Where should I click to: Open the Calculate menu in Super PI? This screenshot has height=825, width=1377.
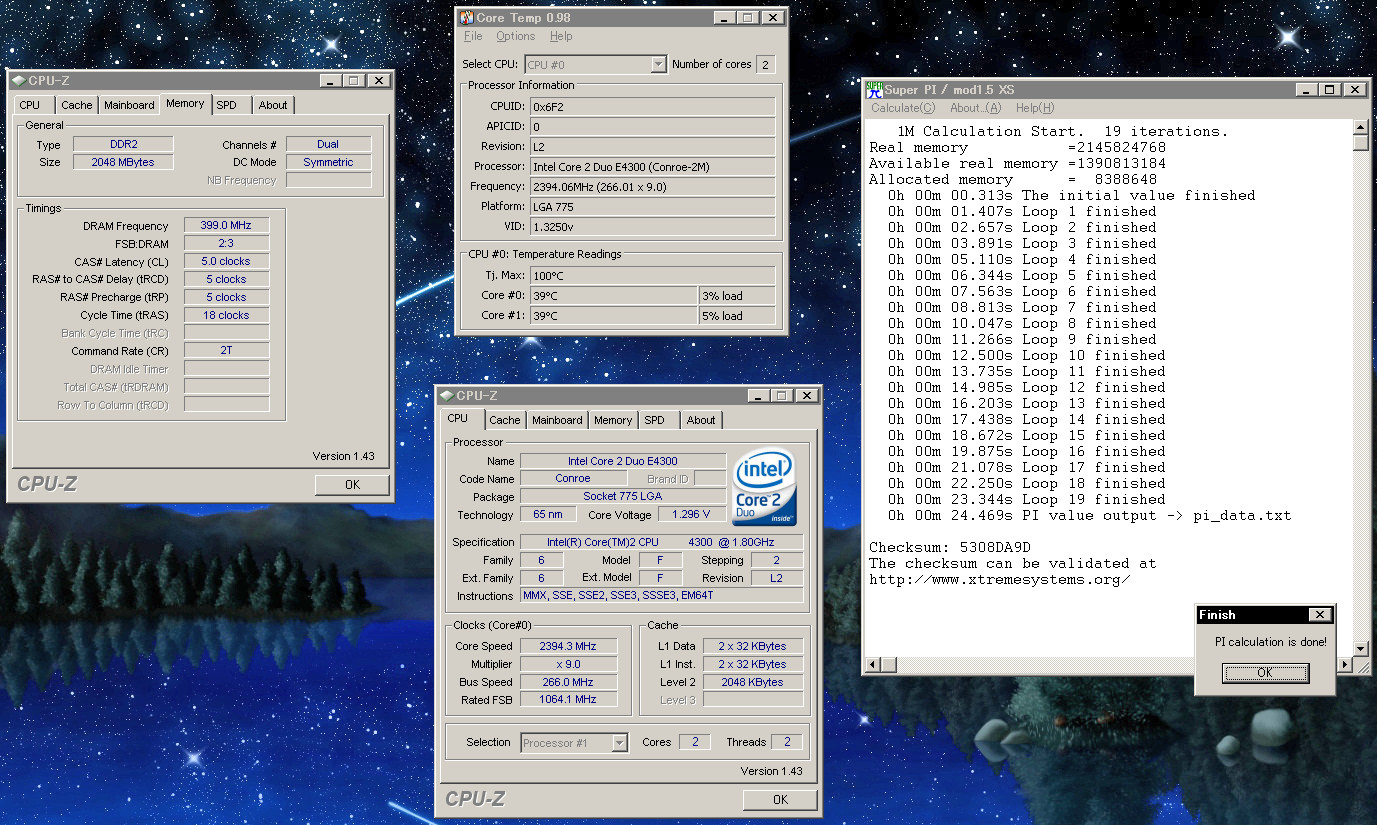(903, 108)
